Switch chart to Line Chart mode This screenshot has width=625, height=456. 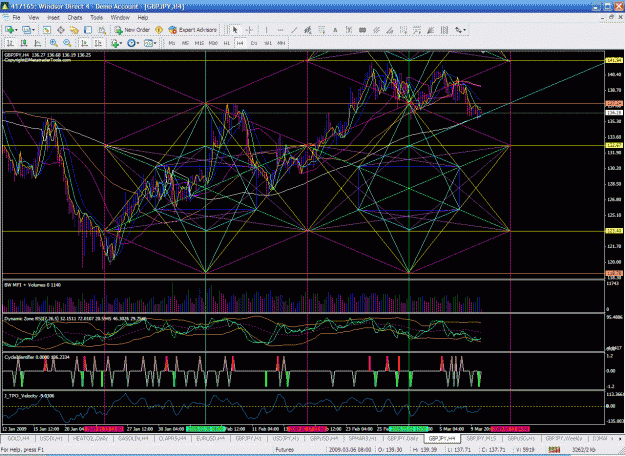pos(37,43)
